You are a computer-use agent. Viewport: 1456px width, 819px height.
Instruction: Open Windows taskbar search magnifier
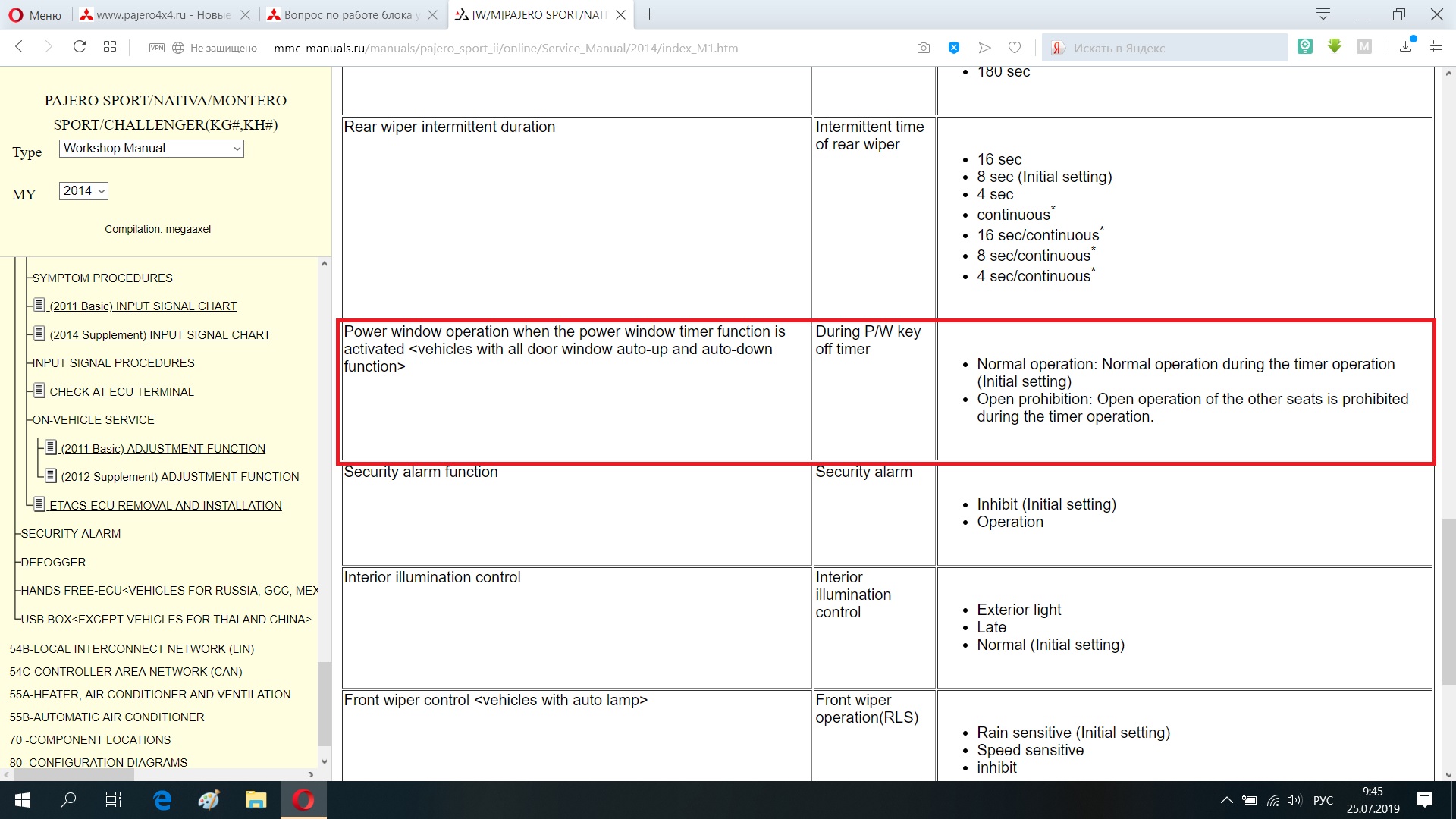click(x=68, y=800)
